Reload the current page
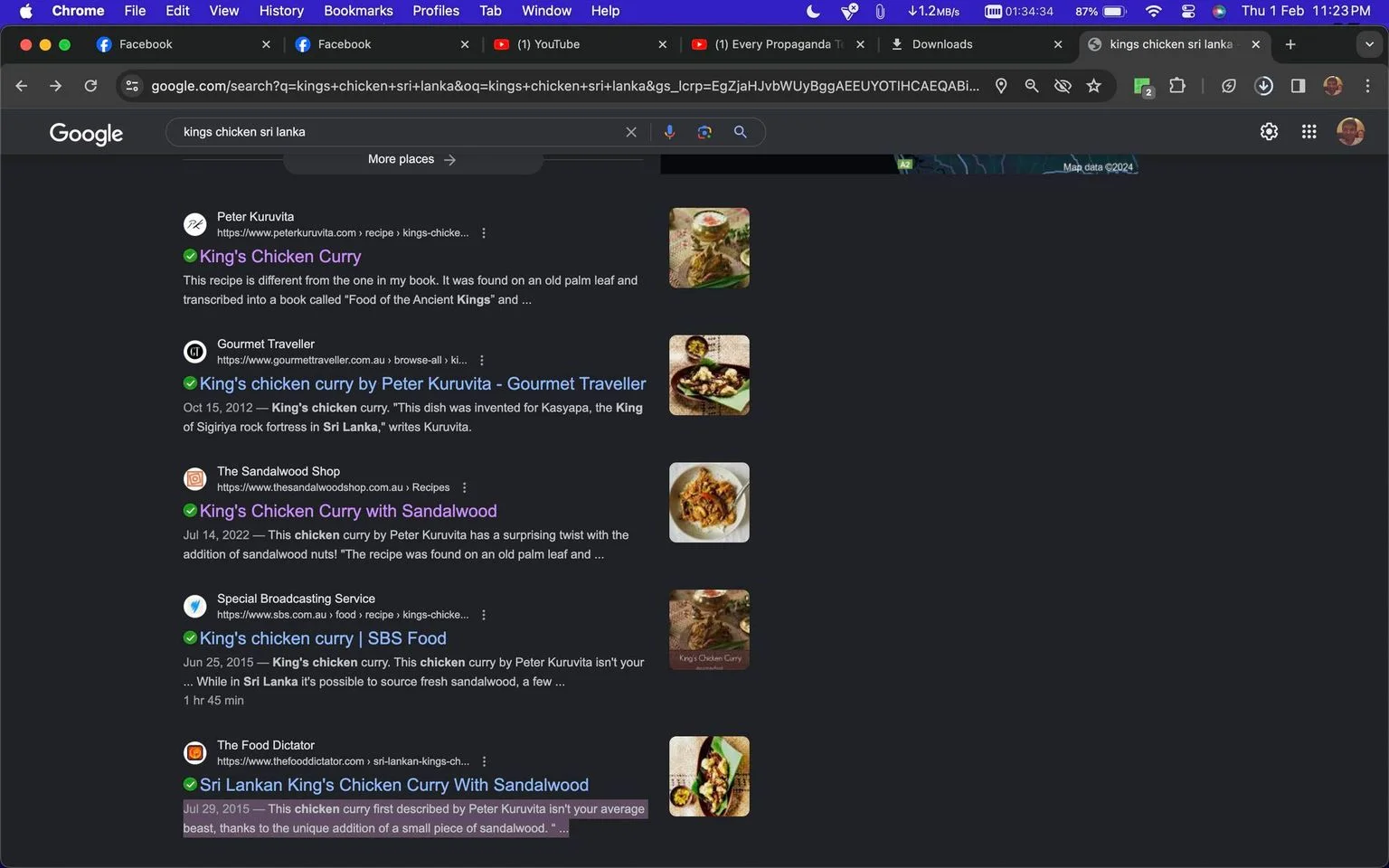 click(x=90, y=86)
